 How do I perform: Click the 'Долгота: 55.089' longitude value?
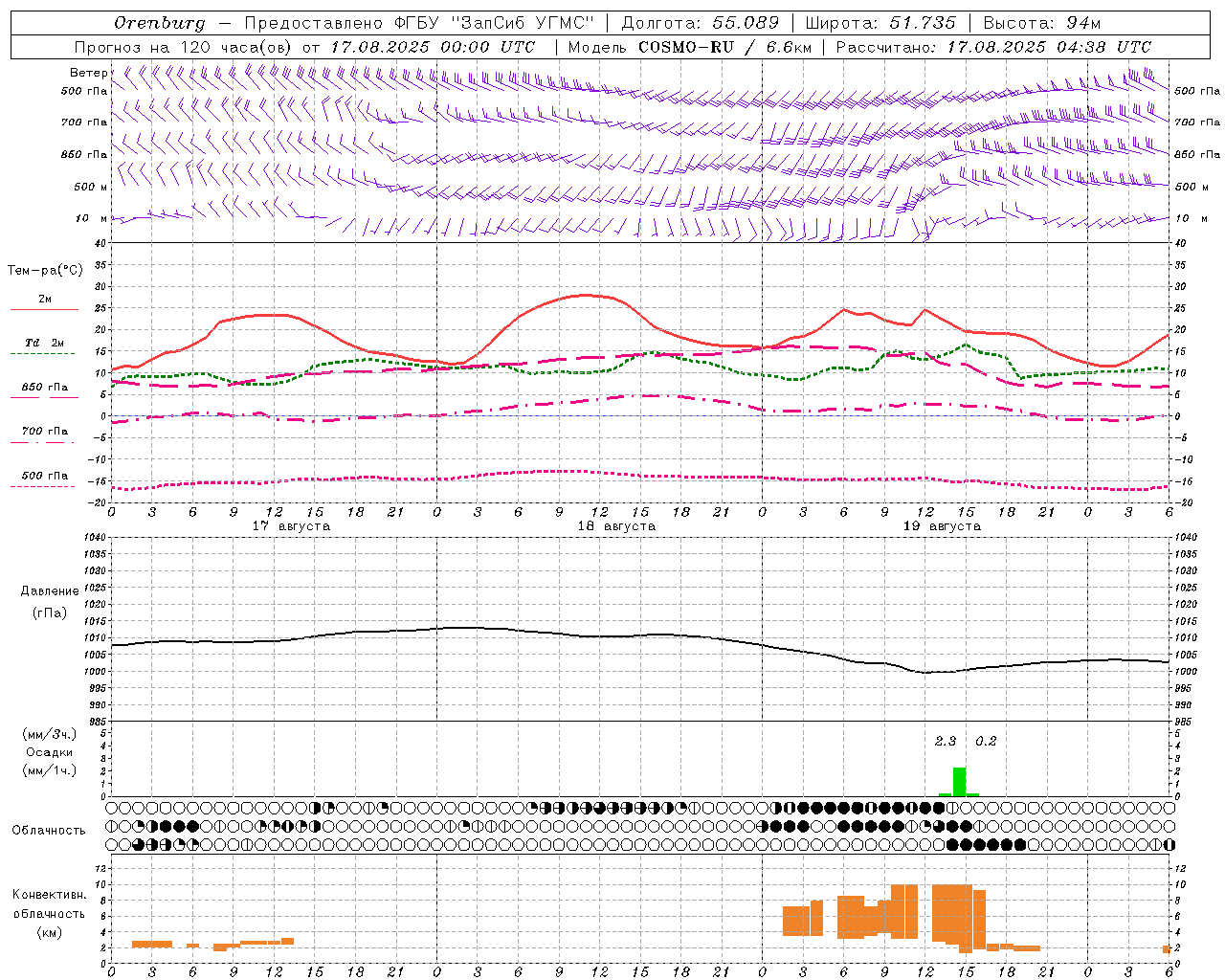point(701,23)
